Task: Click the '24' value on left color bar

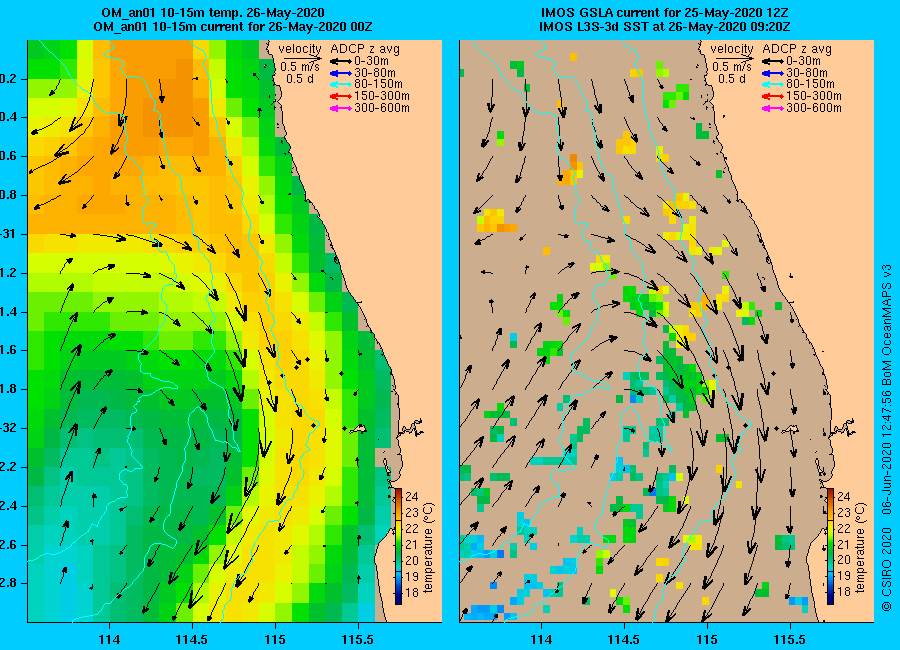Action: (412, 497)
